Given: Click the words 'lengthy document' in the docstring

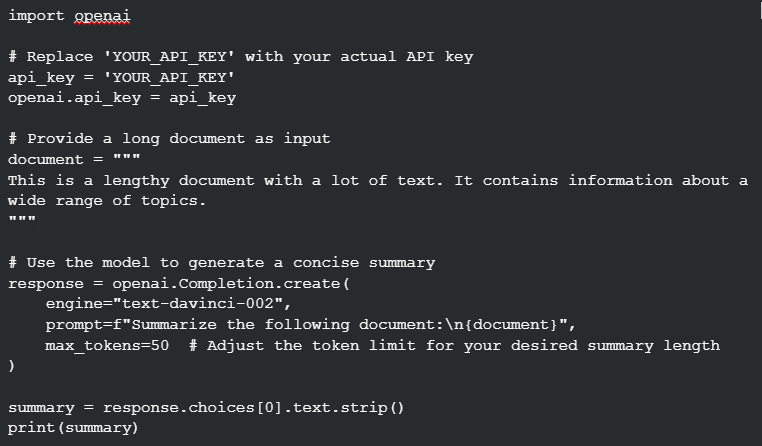Looking at the screenshot, I should pos(179,181).
